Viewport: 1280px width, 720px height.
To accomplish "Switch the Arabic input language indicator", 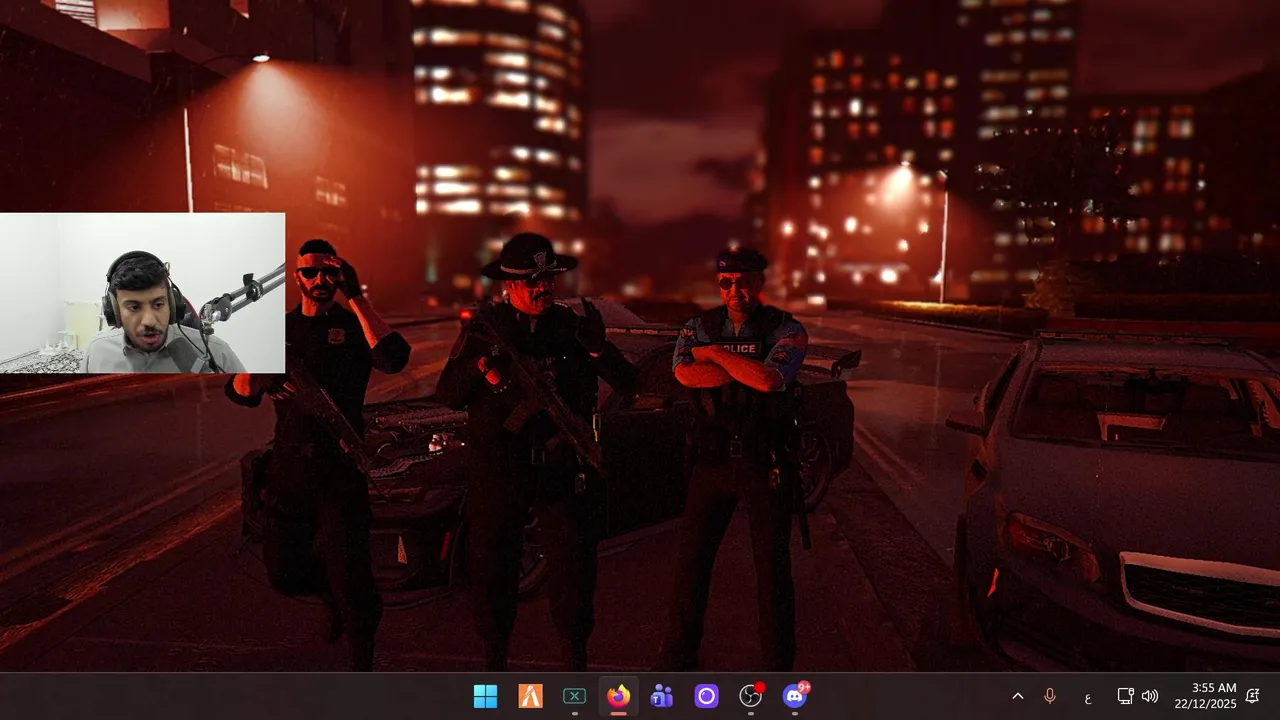I will pos(1087,696).
